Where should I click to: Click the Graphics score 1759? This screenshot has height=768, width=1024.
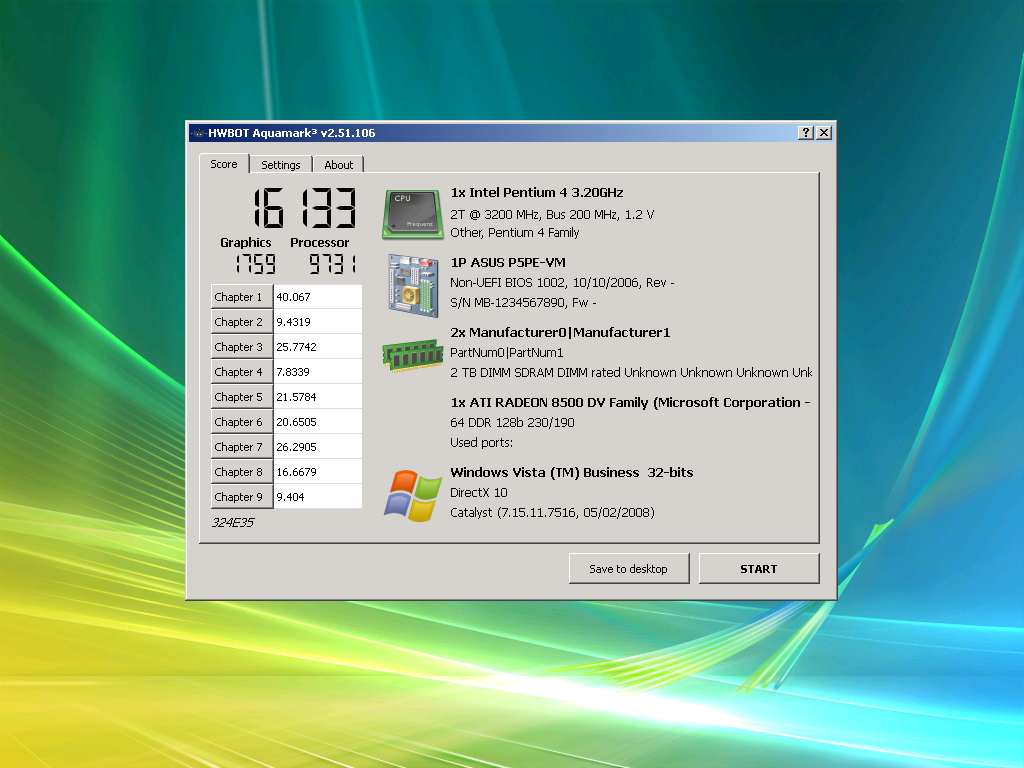point(256,264)
